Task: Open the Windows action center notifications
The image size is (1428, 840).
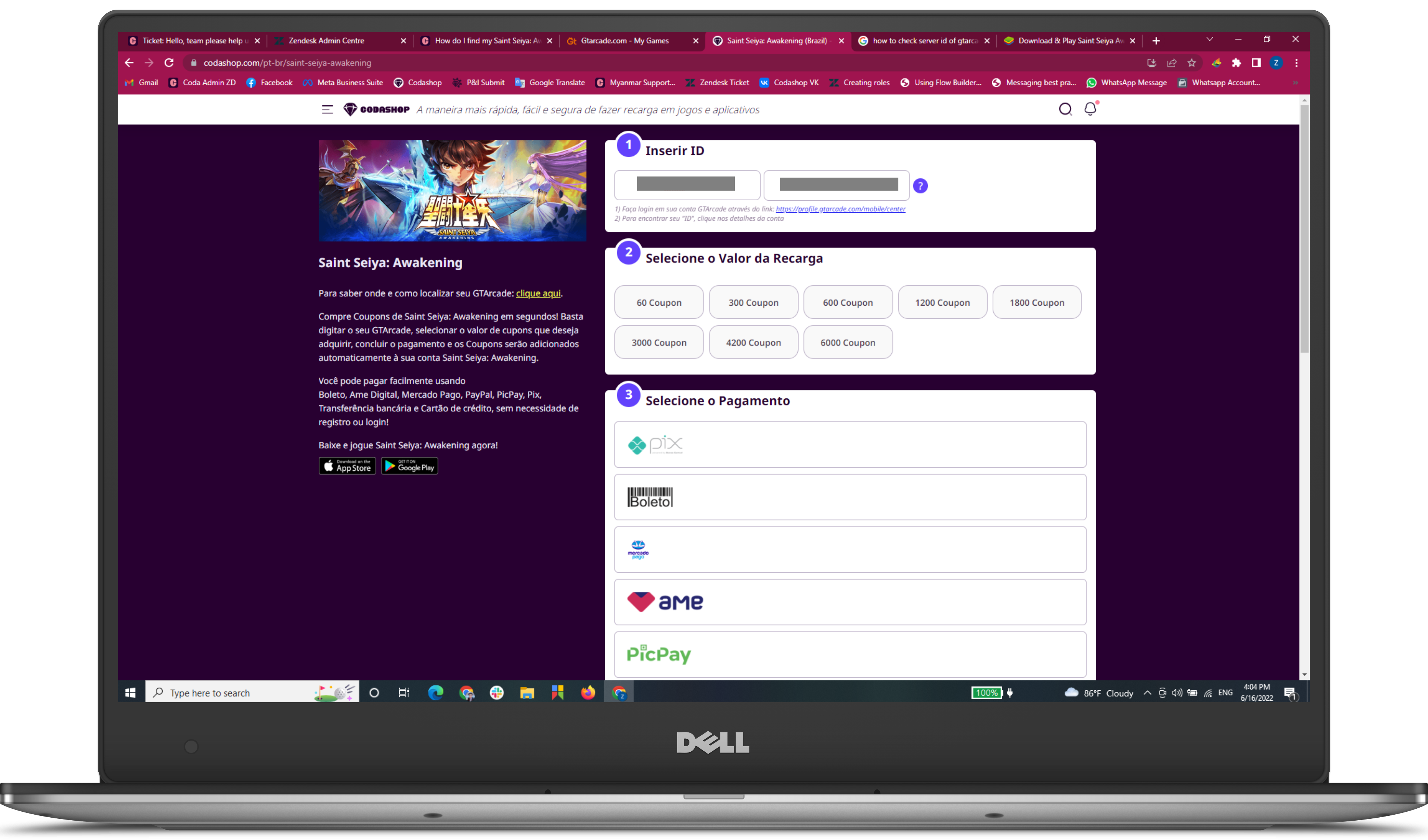Action: pyautogui.click(x=1290, y=693)
